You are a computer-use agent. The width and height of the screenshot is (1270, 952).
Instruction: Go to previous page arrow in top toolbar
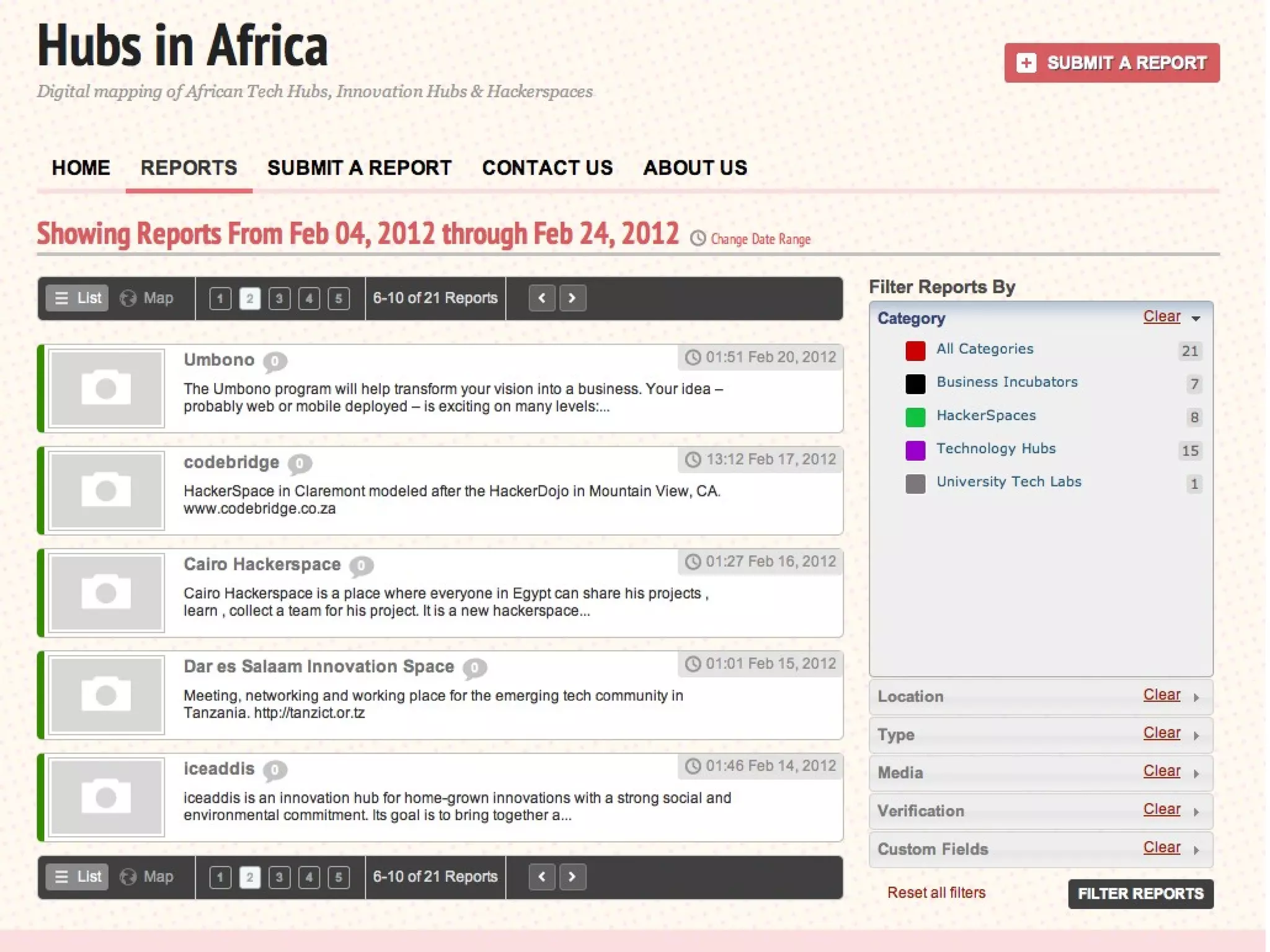point(542,298)
